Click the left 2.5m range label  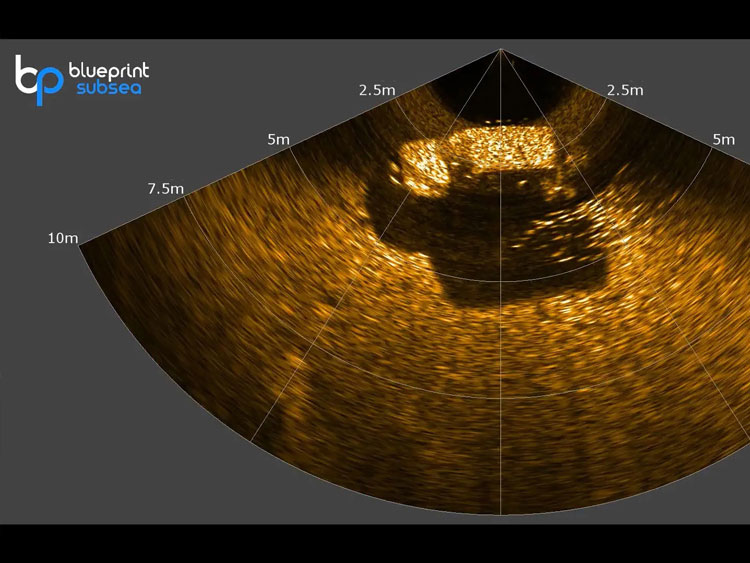377,90
